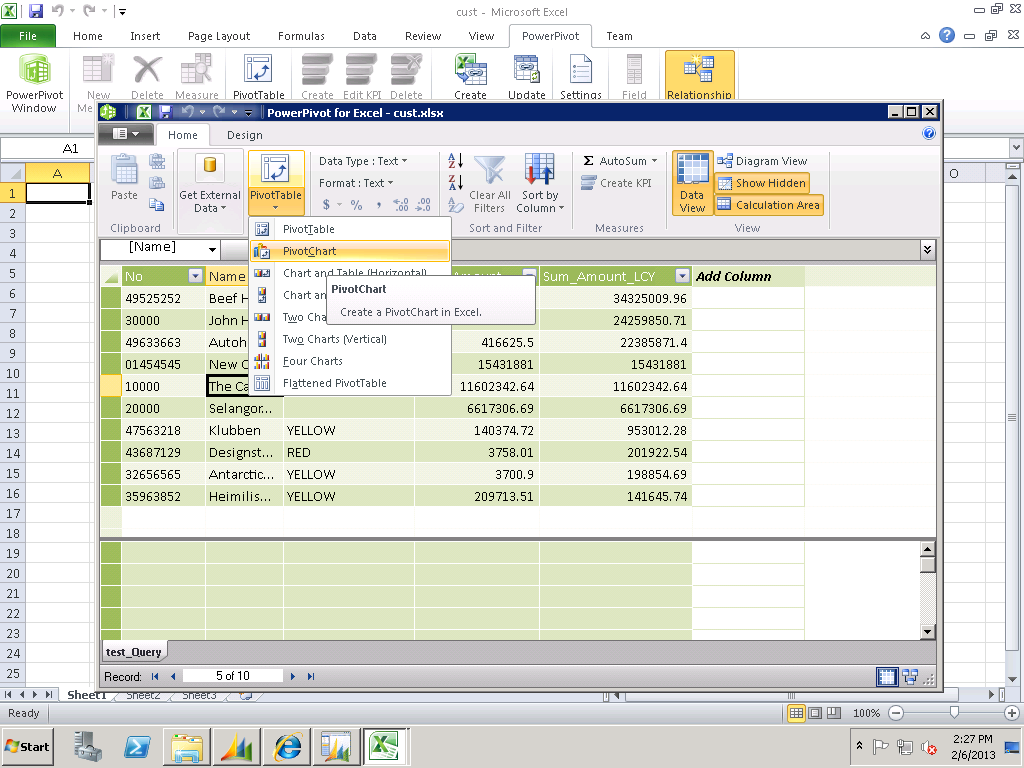Choose PivotTable menu entry in dropdown

pos(349,229)
